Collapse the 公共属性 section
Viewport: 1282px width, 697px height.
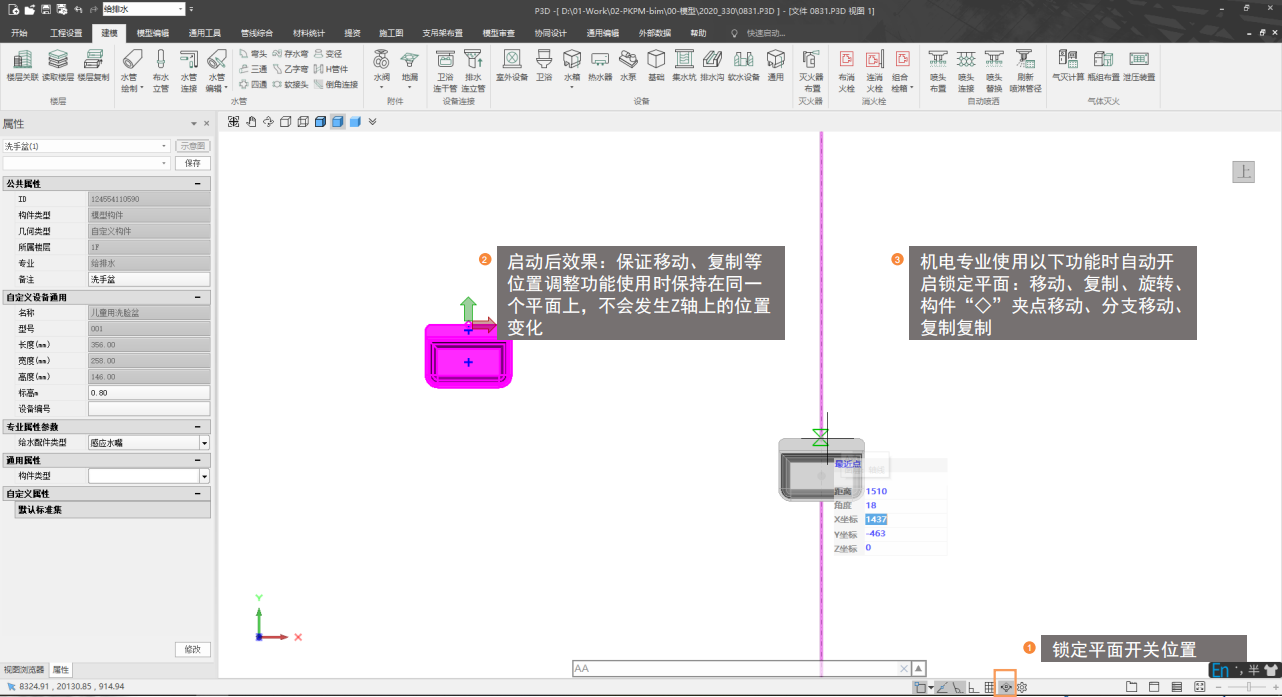point(198,184)
